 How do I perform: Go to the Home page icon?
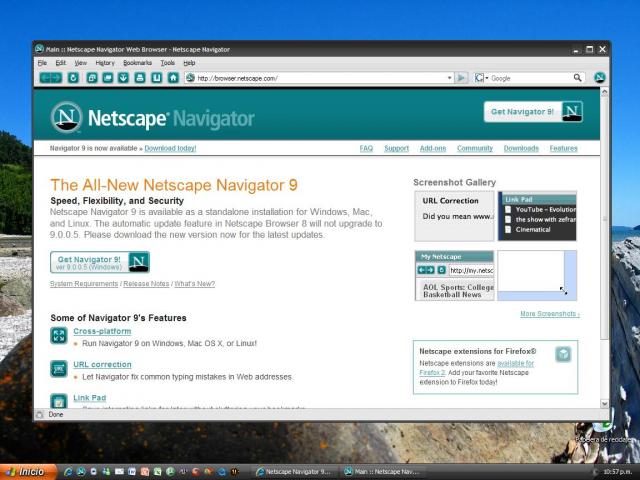click(x=173, y=77)
